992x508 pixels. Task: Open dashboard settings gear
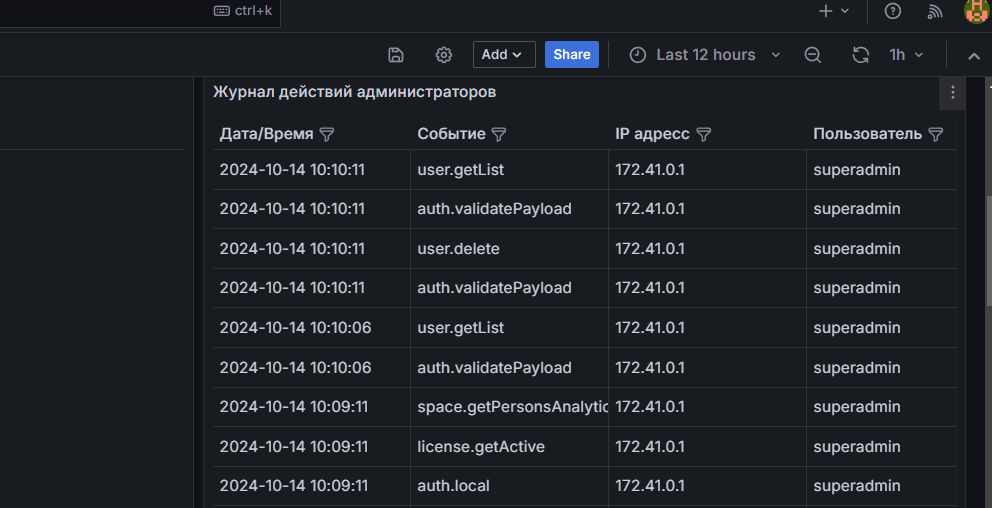pos(444,55)
